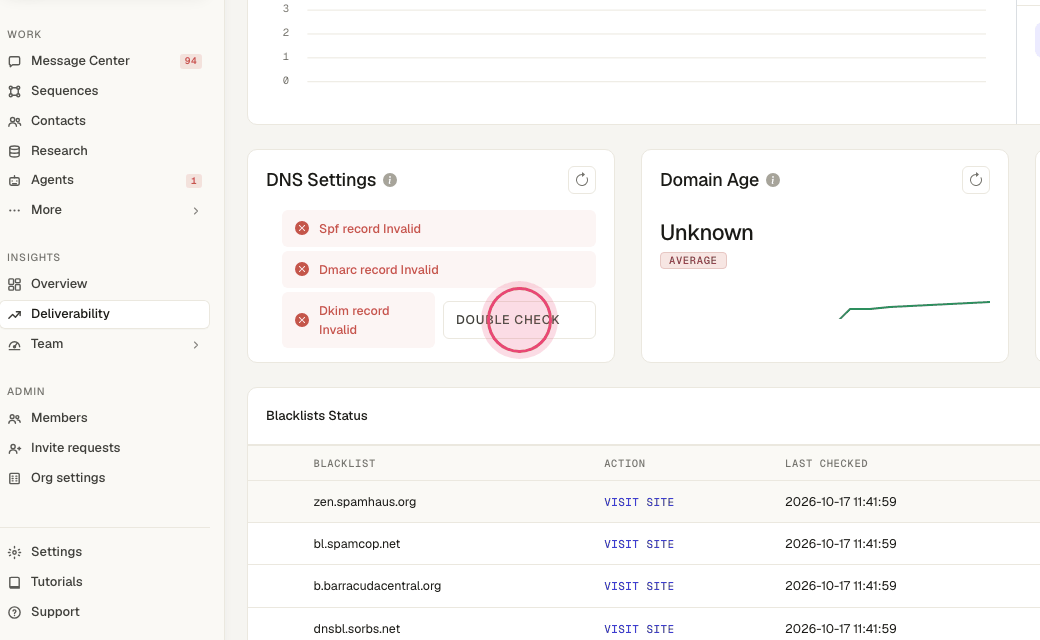Click the Blacklists Status heading
Image resolution: width=1040 pixels, height=640 pixels.
(x=316, y=416)
